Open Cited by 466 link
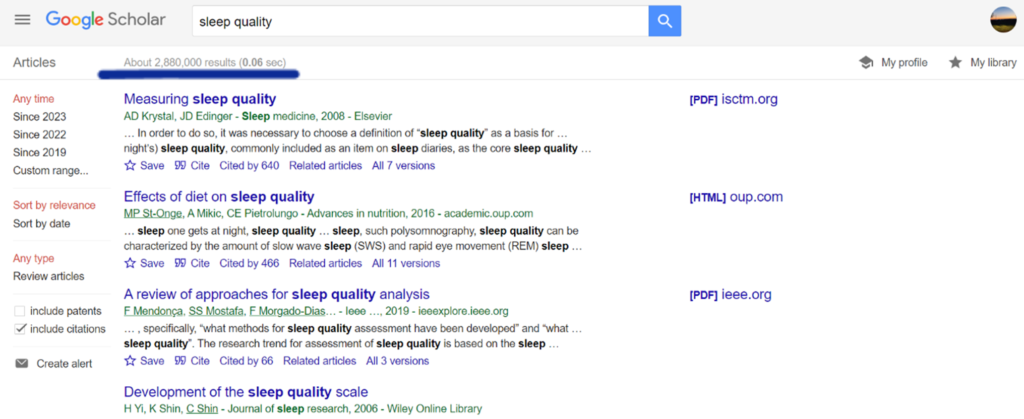The height and width of the screenshot is (419, 1024). coord(249,264)
